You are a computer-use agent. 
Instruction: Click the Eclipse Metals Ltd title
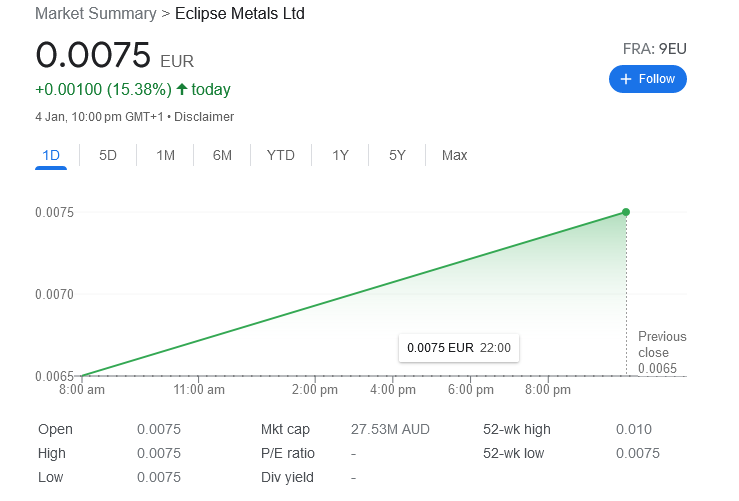coord(240,14)
